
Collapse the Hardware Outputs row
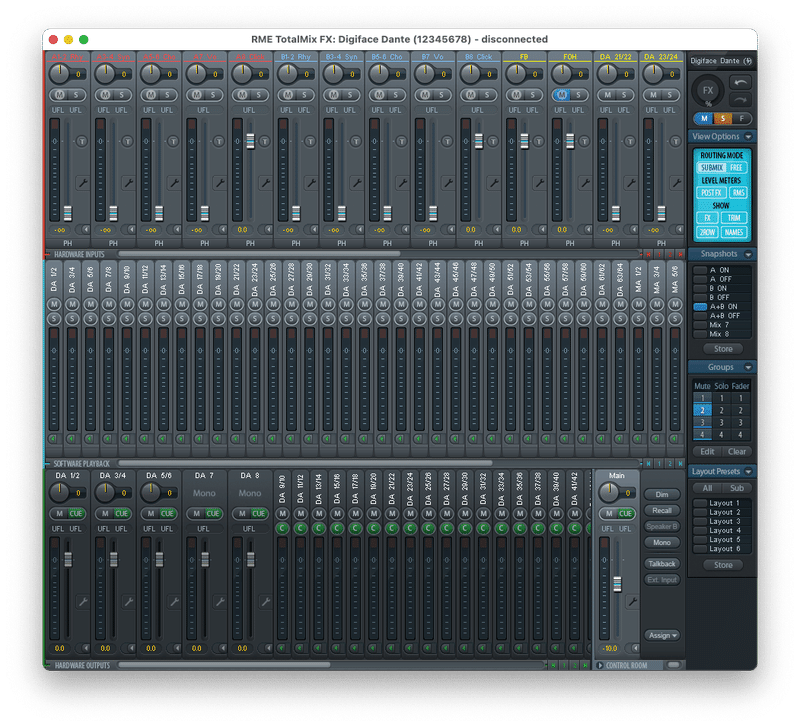click(48, 665)
